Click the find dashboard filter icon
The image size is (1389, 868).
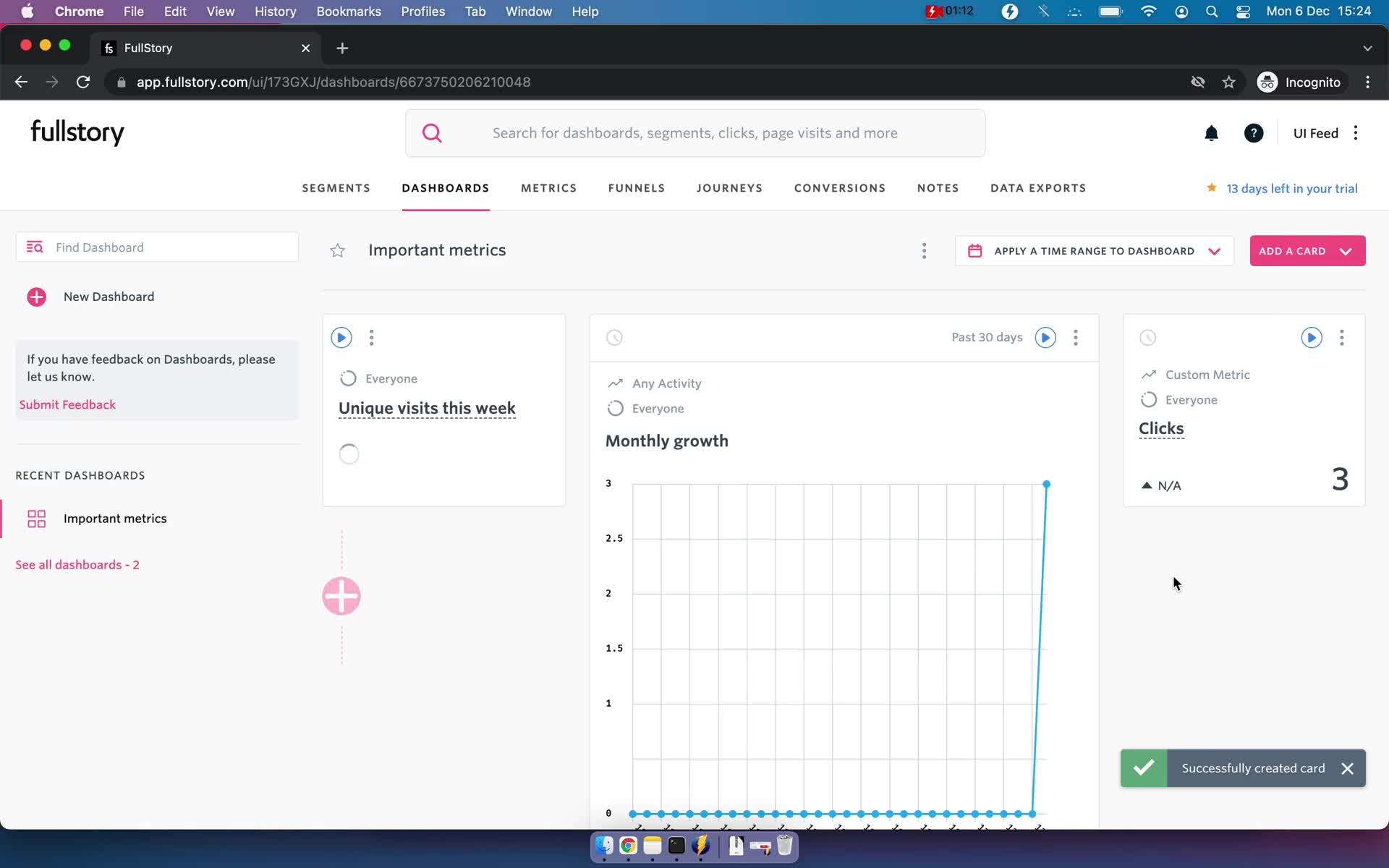[35, 247]
